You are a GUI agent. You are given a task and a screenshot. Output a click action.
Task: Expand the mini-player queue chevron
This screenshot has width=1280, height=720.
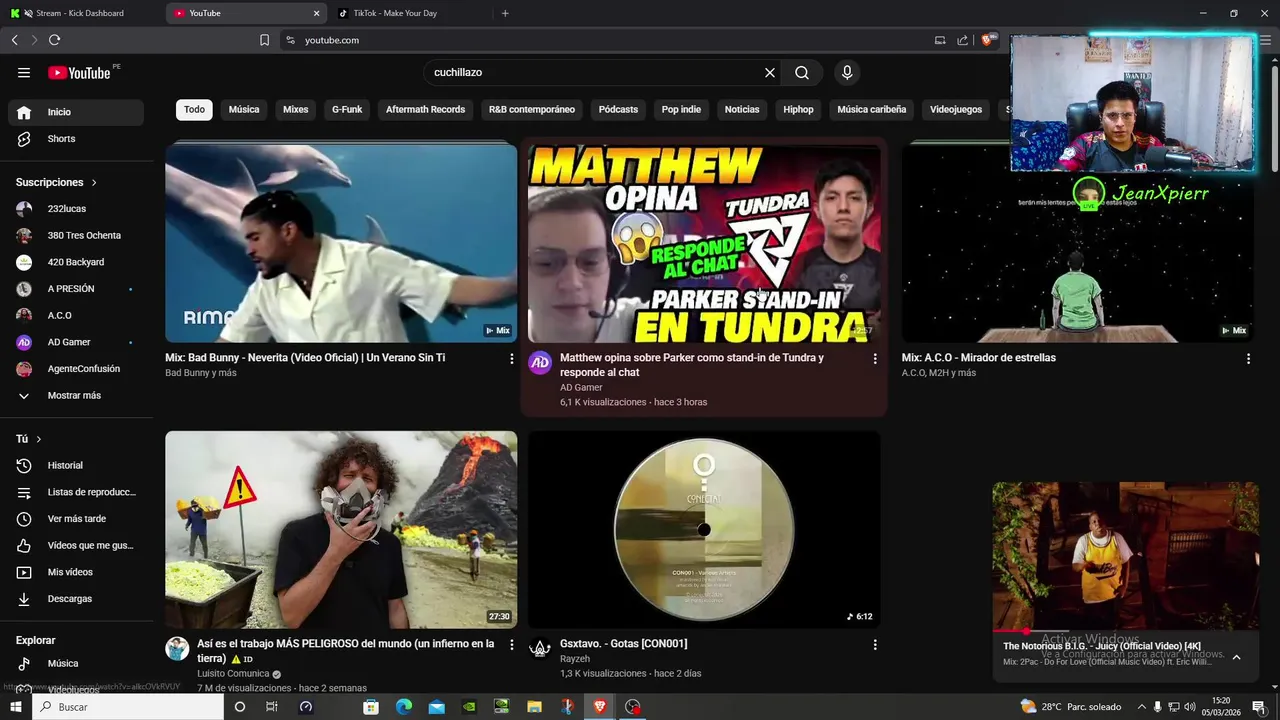(1236, 657)
